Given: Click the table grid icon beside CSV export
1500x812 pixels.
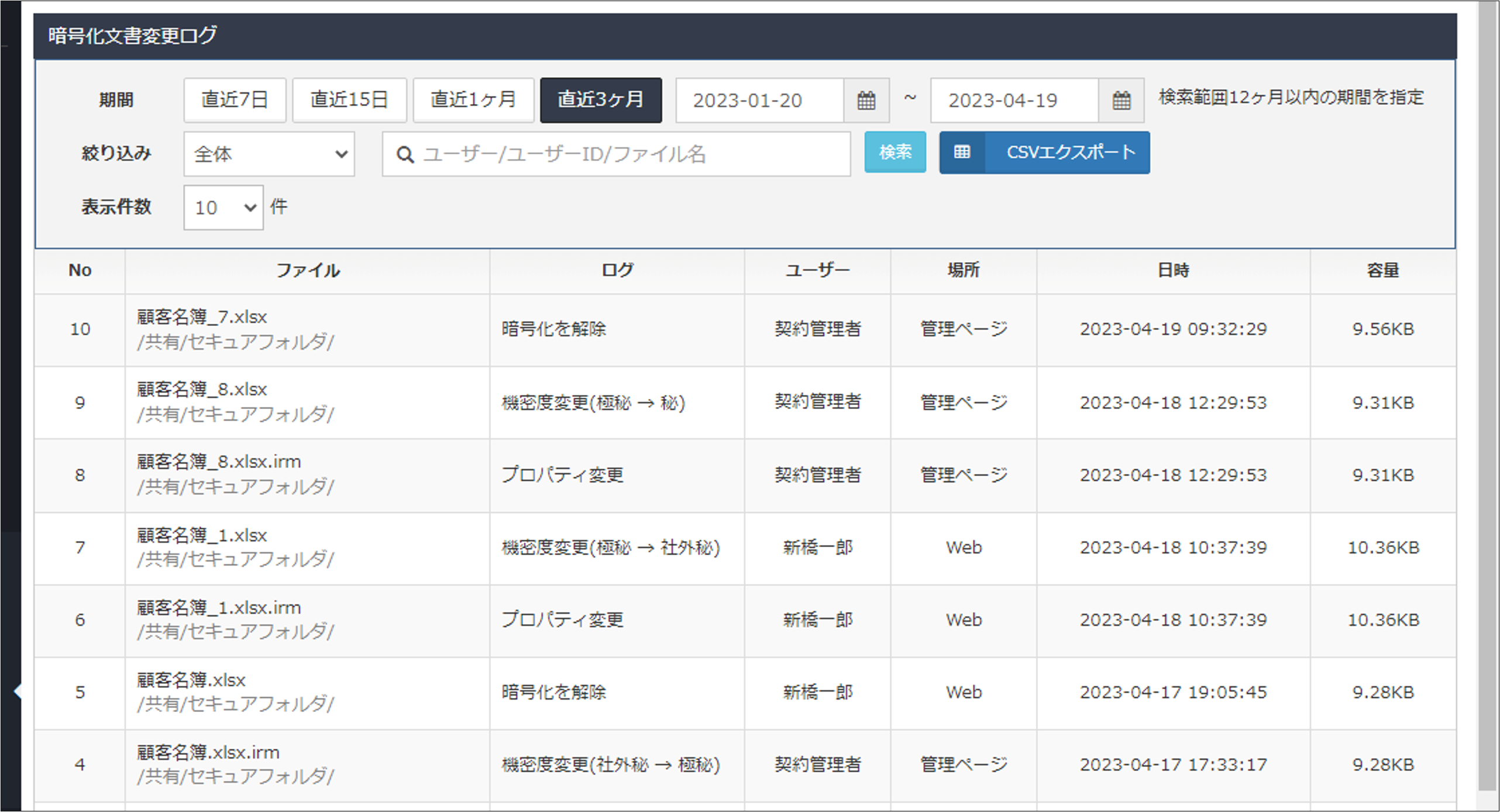Looking at the screenshot, I should coord(962,152).
